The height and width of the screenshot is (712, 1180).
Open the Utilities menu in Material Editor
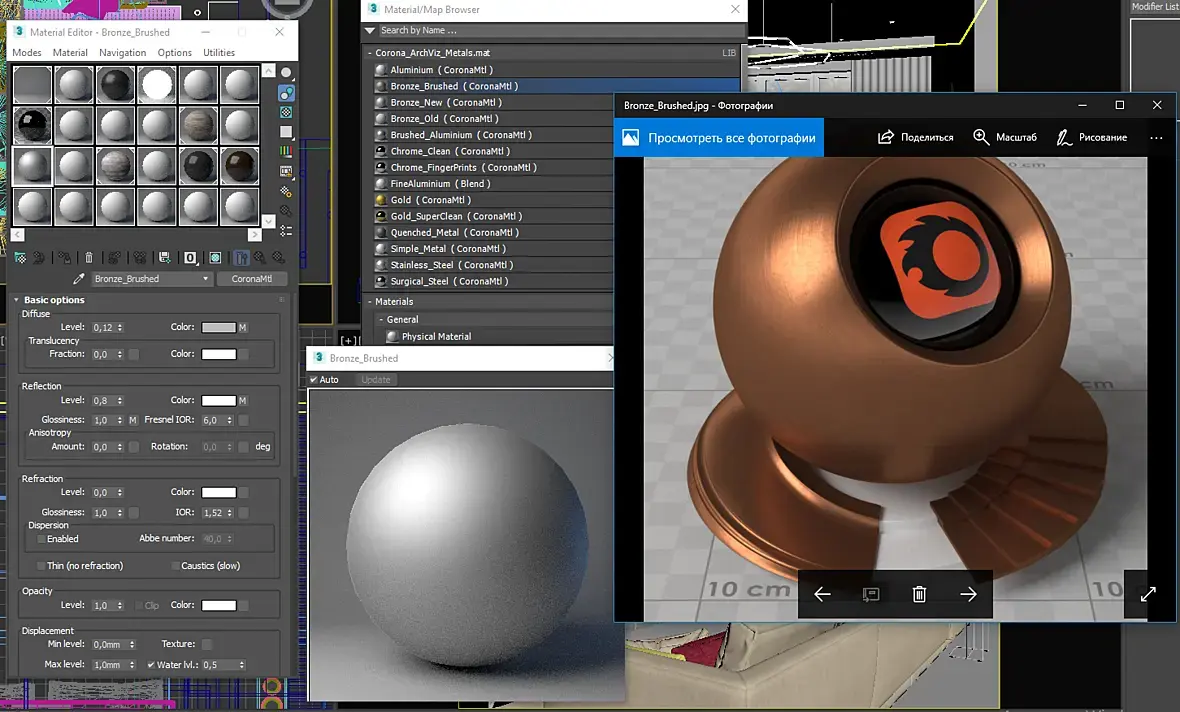[x=219, y=53]
